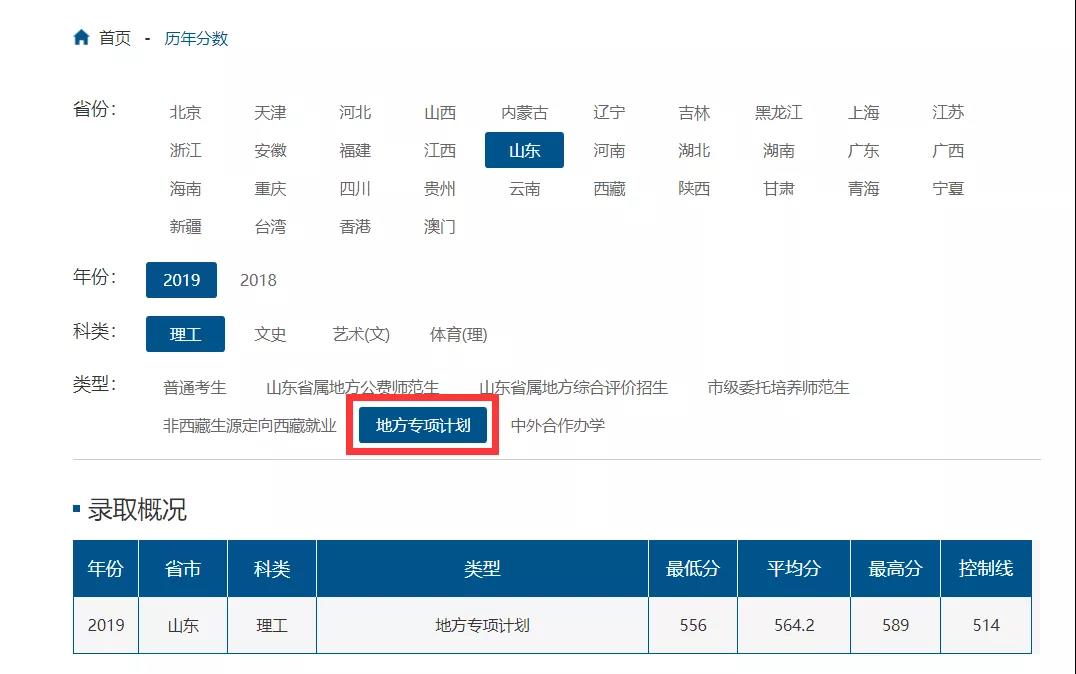This screenshot has width=1076, height=674.
Task: Pick 福建 in province list
Action: 355,150
